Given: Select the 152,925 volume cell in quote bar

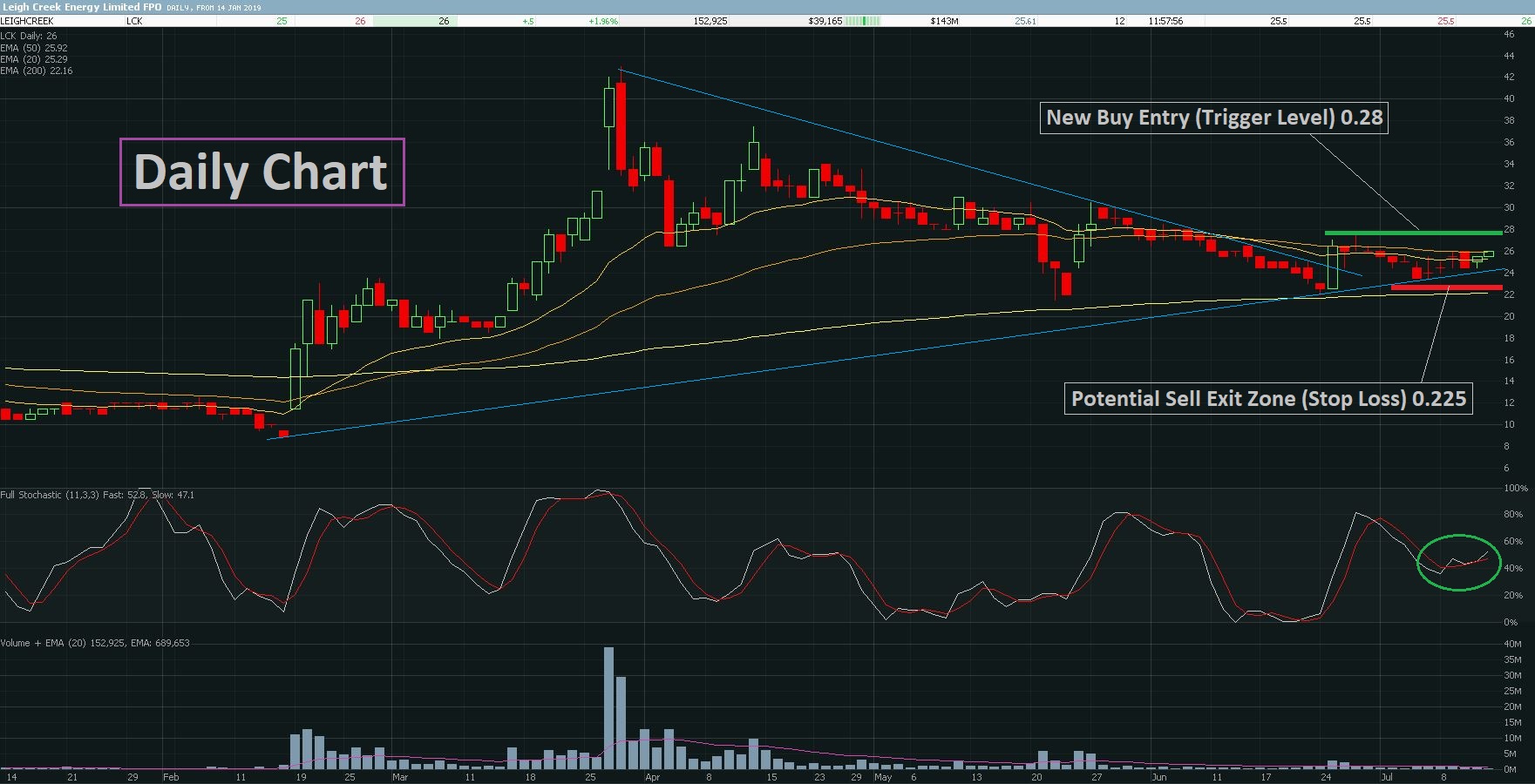Looking at the screenshot, I should (710, 21).
